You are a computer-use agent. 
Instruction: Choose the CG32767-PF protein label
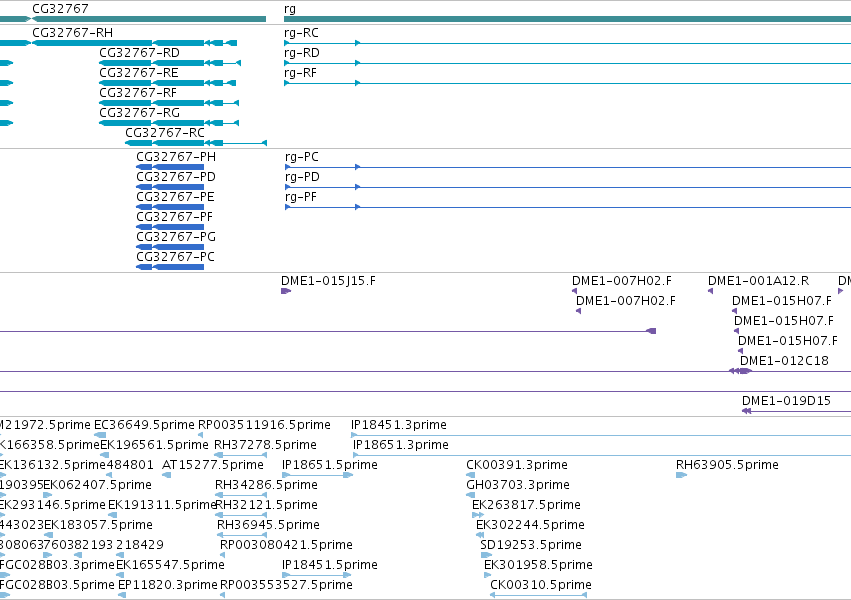point(175,216)
